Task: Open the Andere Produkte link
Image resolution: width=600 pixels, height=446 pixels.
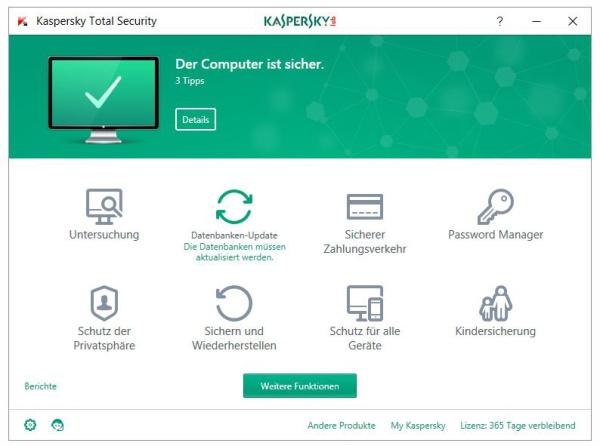Action: (341, 425)
